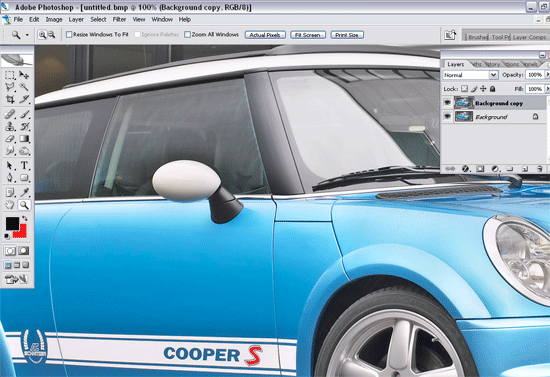Select the Dodge tool
550x377 pixels.
pos(24,150)
